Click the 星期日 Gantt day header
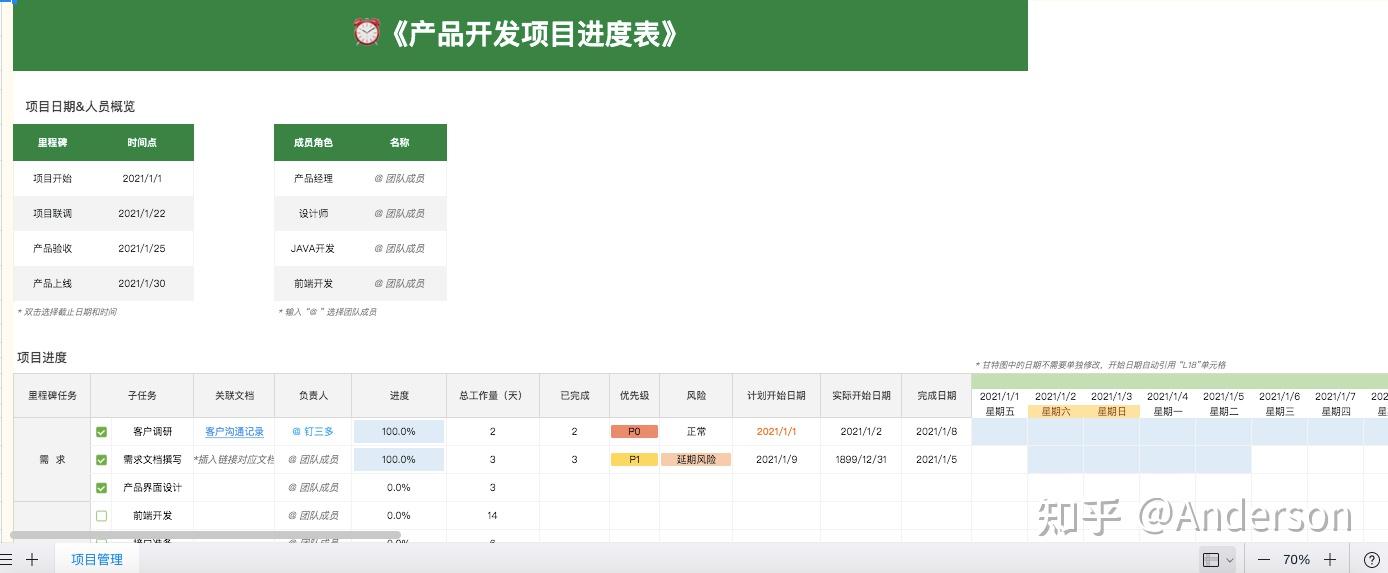 tap(1112, 411)
